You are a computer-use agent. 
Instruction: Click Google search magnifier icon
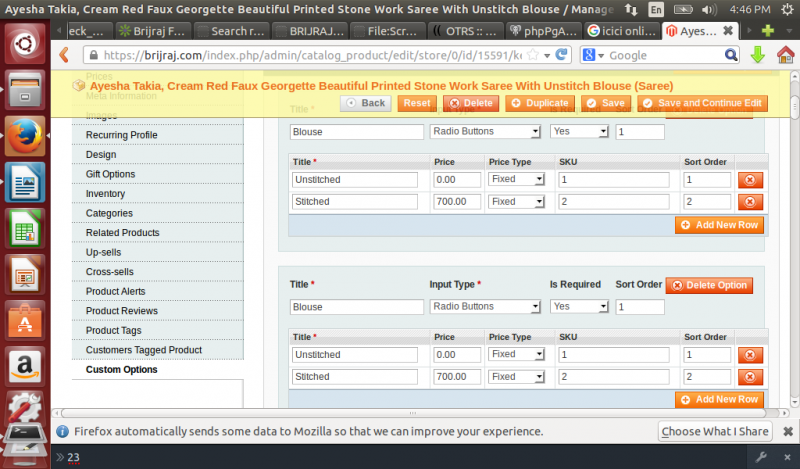pyautogui.click(x=731, y=55)
